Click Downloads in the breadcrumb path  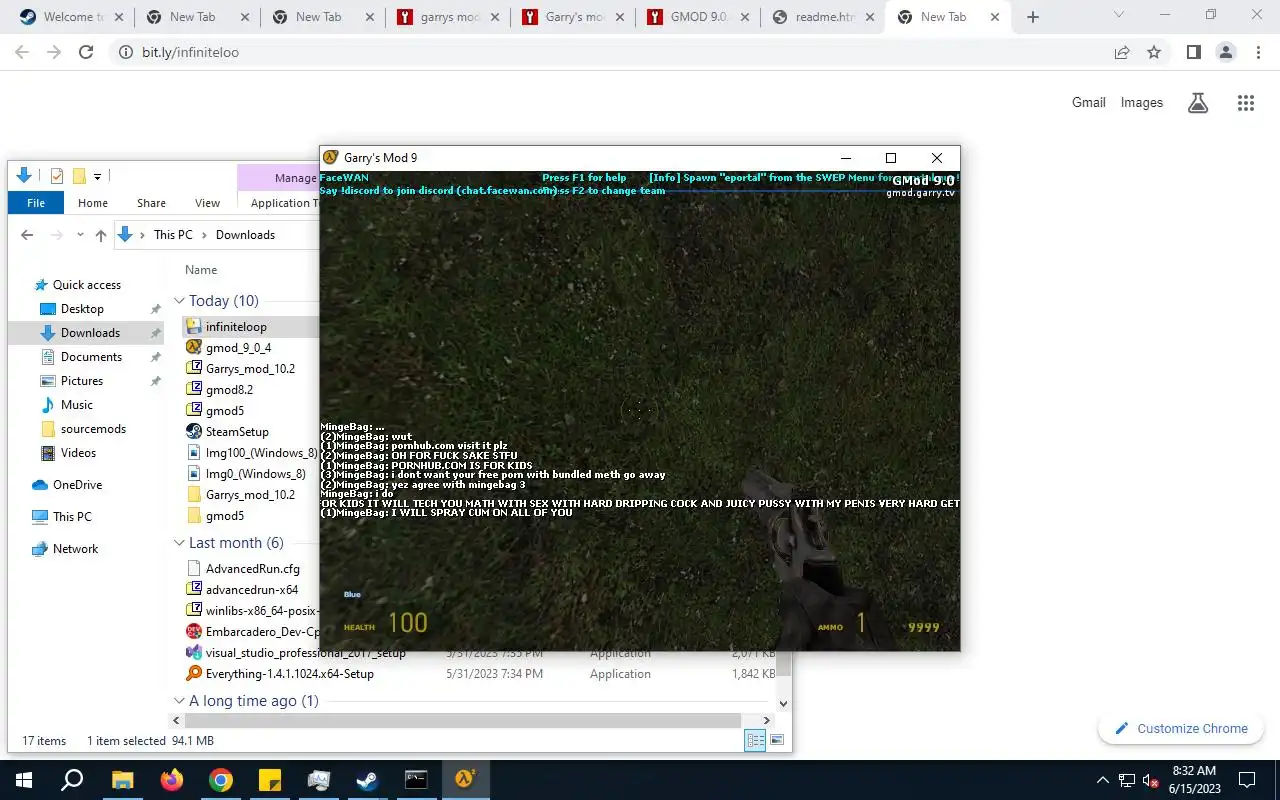click(245, 235)
